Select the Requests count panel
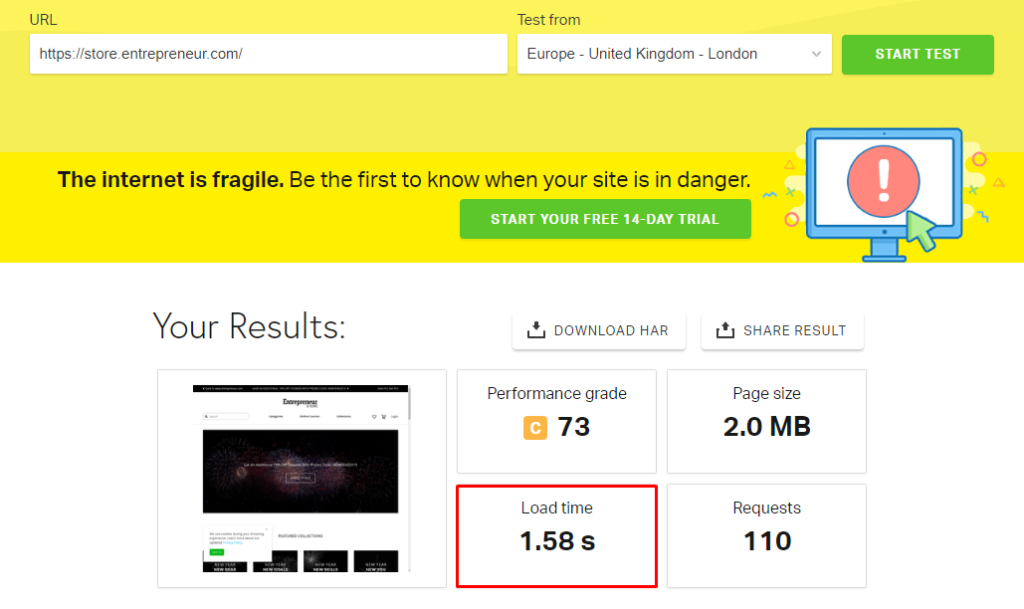Image resolution: width=1024 pixels, height=609 pixels. (766, 536)
